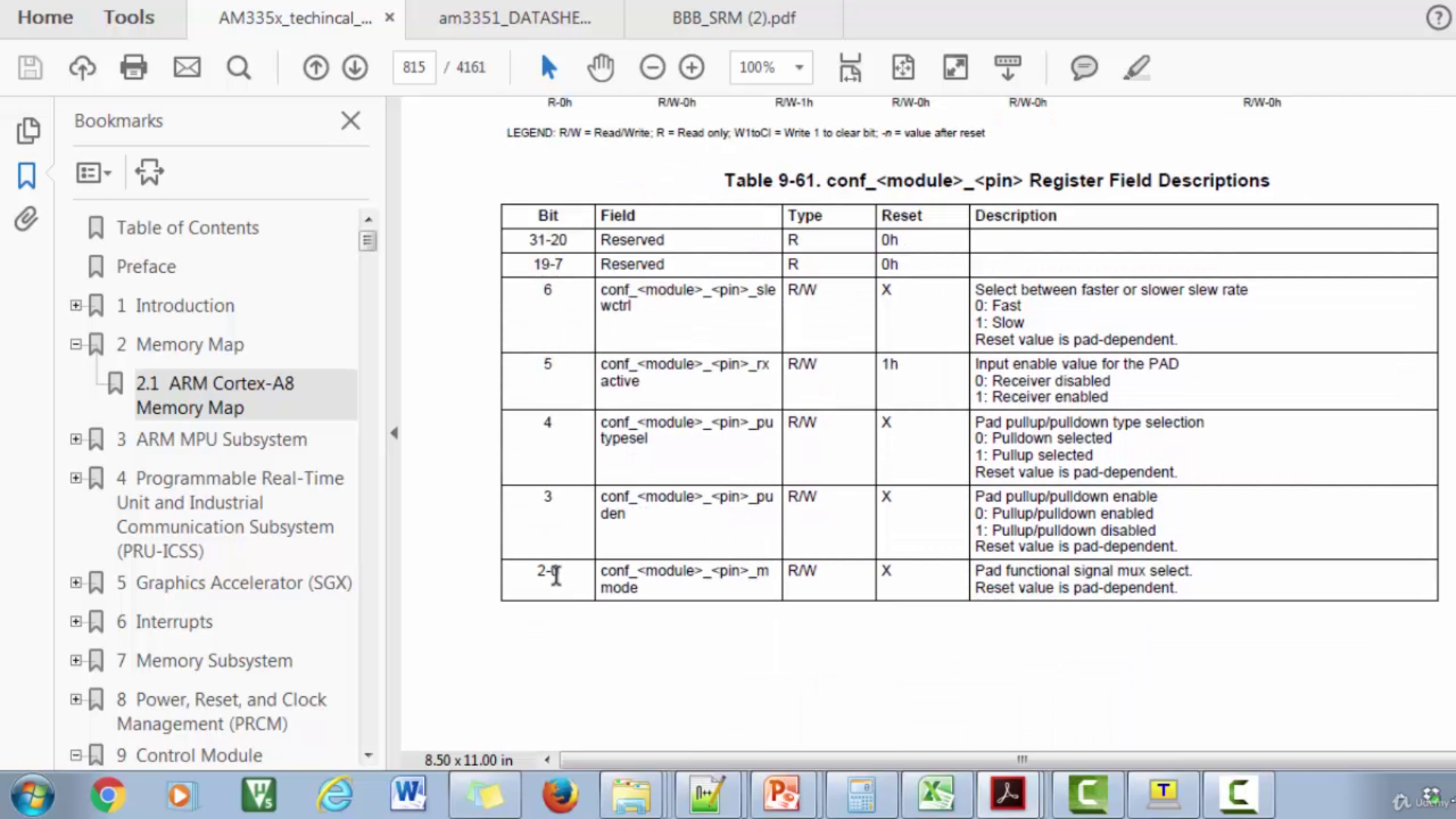Open the zoom level dropdown
The width and height of the screenshot is (1456, 819).
799,67
